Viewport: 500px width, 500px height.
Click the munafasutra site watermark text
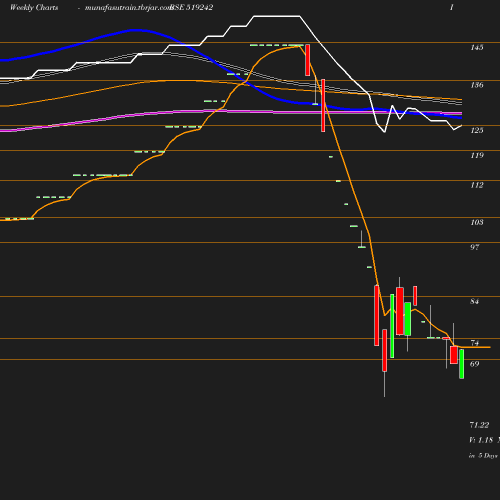tap(128, 8)
